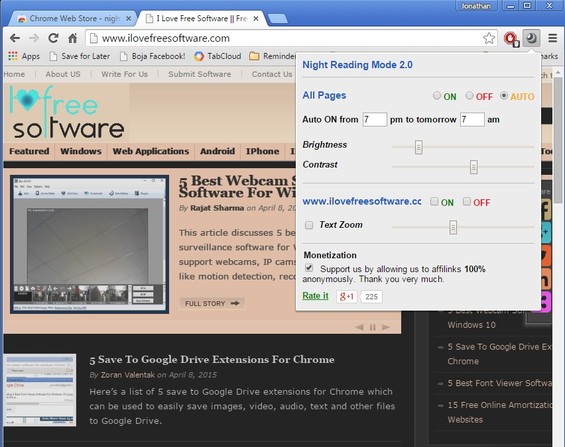This screenshot has height=447, width=565.
Task: Open the Web Applications category tab
Action: (x=151, y=151)
